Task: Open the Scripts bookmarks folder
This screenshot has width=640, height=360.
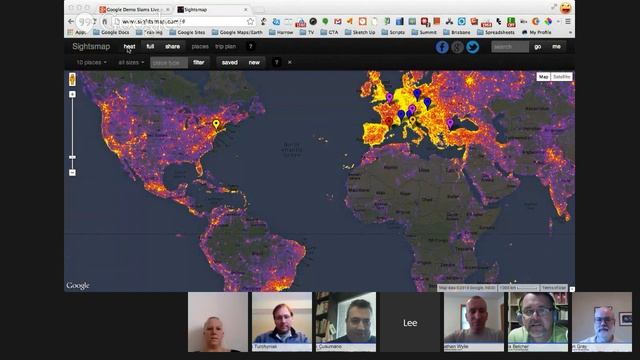Action: (393, 32)
